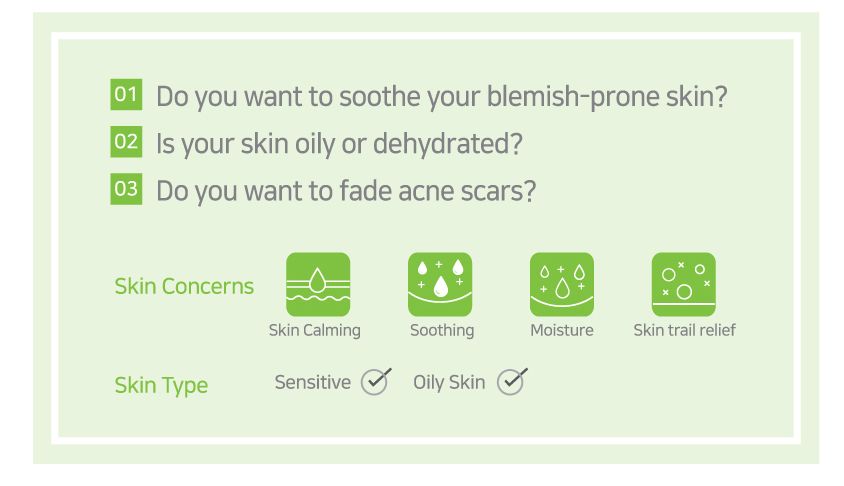Click the Skin Type heading
The width and height of the screenshot is (844, 486).
pyautogui.click(x=161, y=385)
